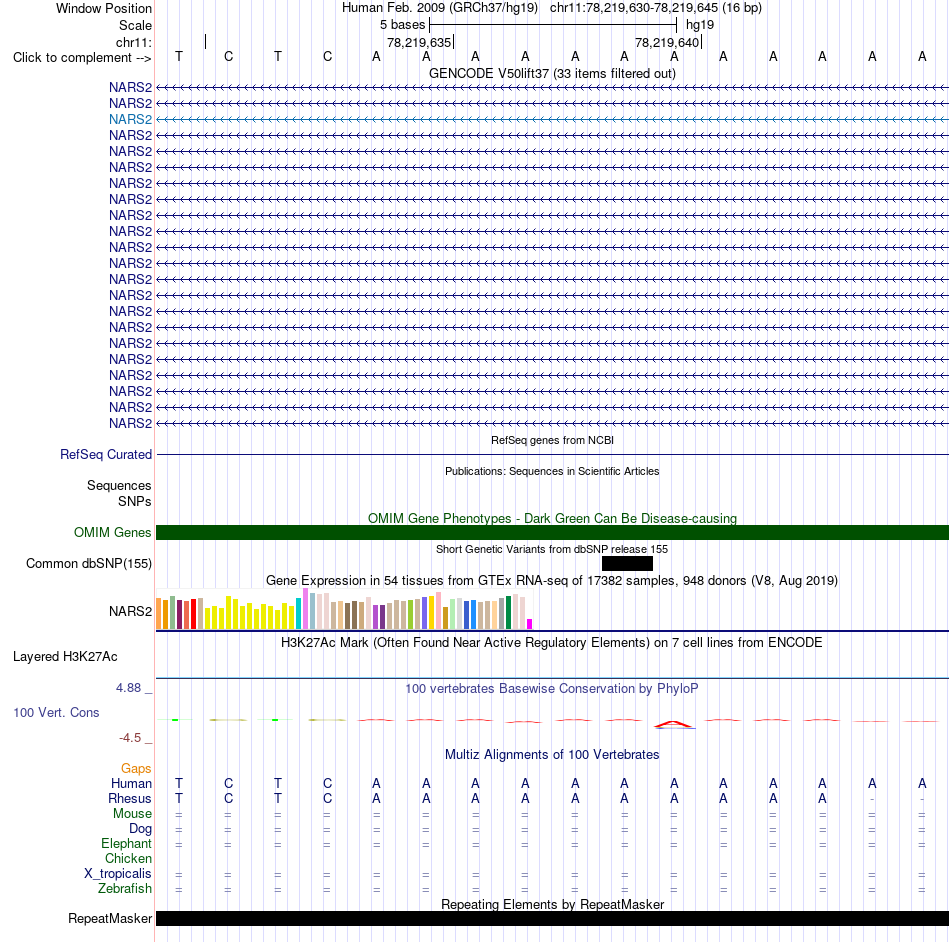Screen dimensions: 950x942
Task: Click the 'chr11:' ruler label
Action: tap(133, 42)
